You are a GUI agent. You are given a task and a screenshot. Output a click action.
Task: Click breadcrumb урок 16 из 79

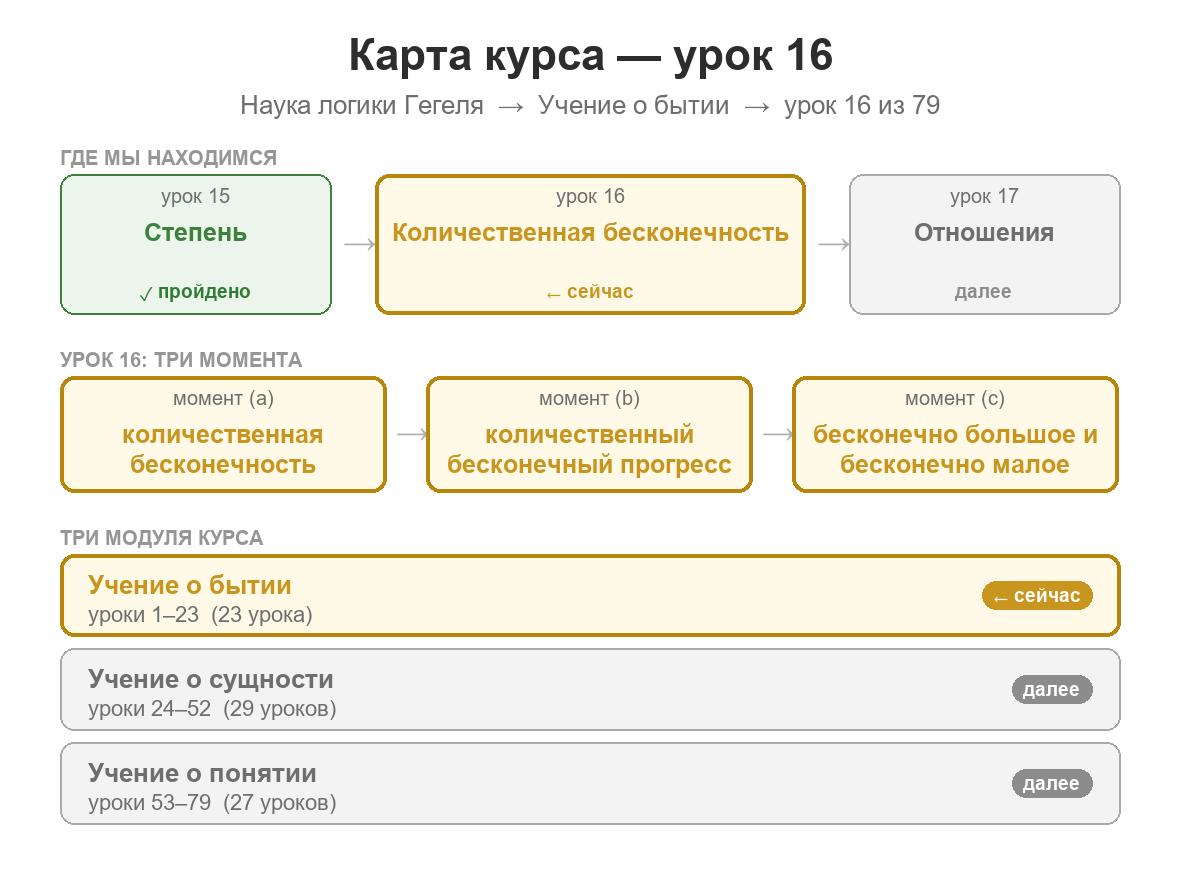[x=862, y=105]
